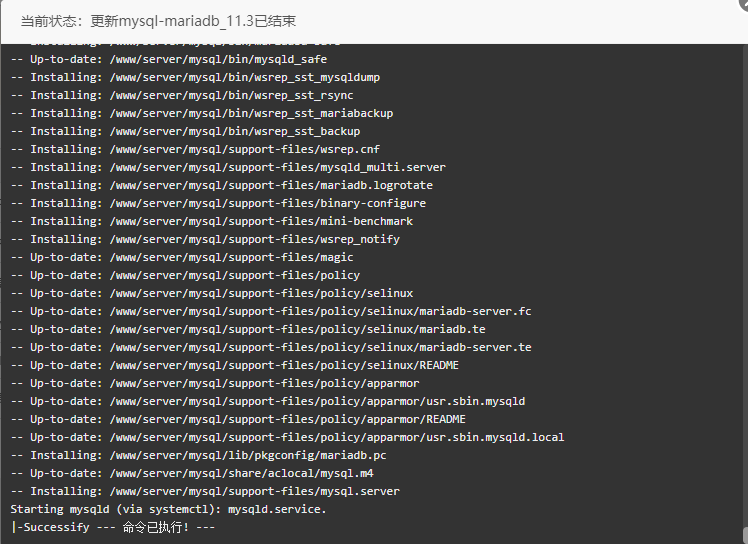748x544 pixels.
Task: Click the selinux/mariadb-server.fc log line
Action: click(271, 311)
